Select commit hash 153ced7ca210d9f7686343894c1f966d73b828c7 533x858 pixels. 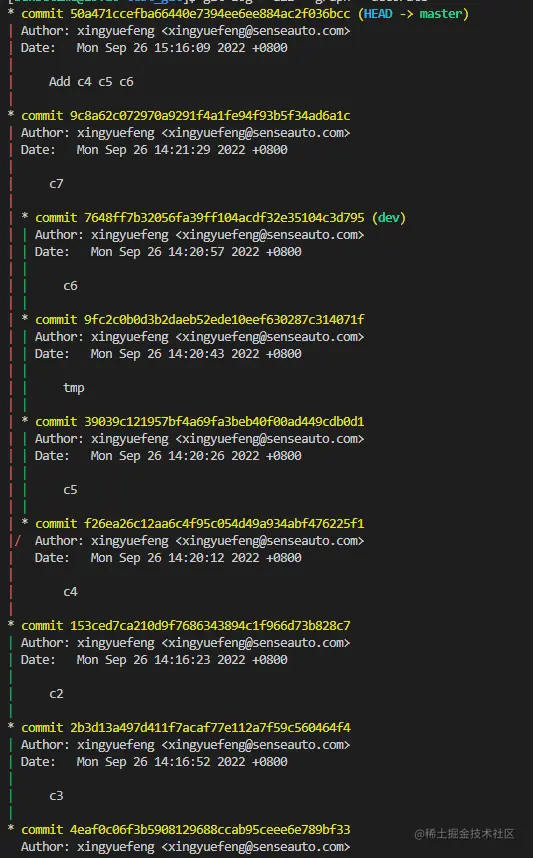click(210, 625)
